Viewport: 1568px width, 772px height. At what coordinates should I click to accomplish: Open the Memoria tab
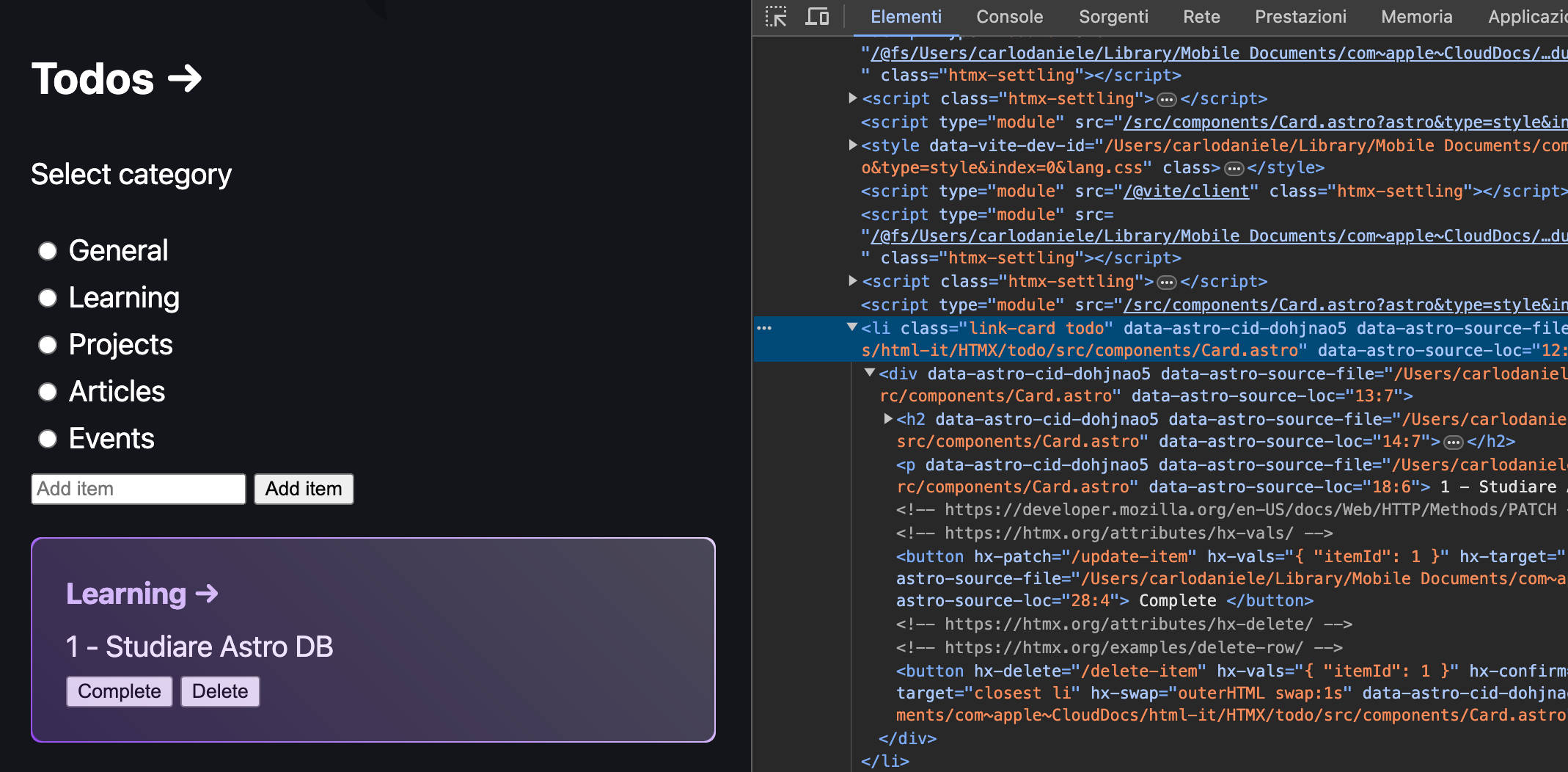click(1416, 17)
